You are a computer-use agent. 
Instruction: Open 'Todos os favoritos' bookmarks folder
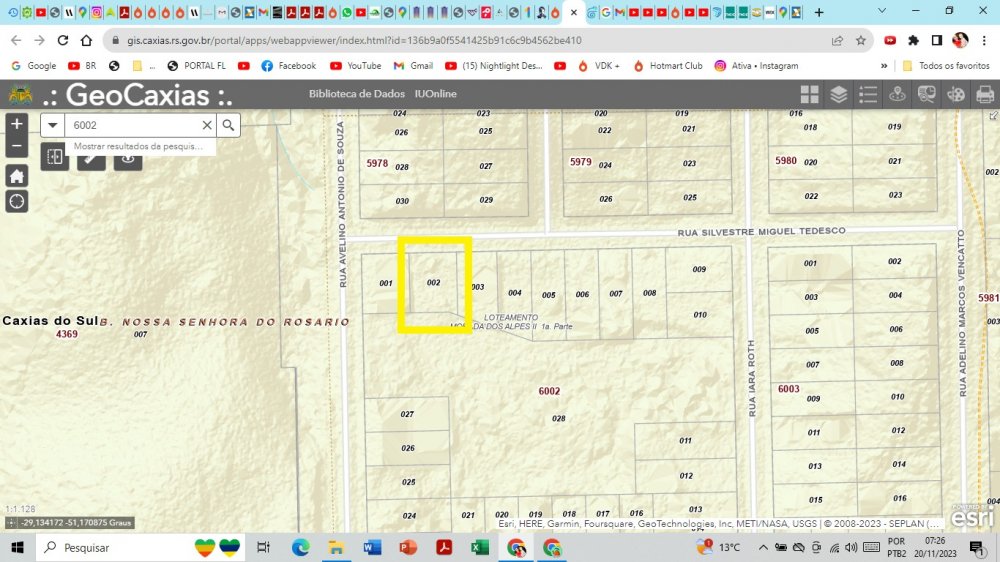(945, 66)
